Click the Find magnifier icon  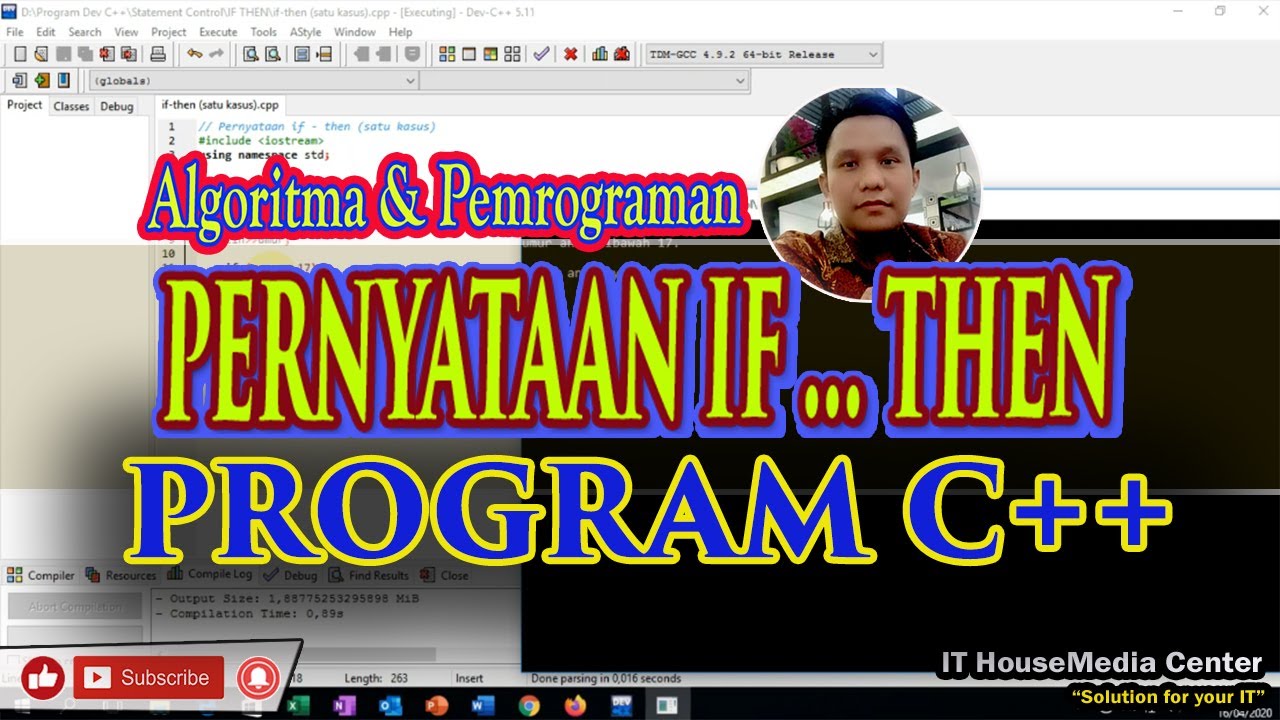coord(251,54)
